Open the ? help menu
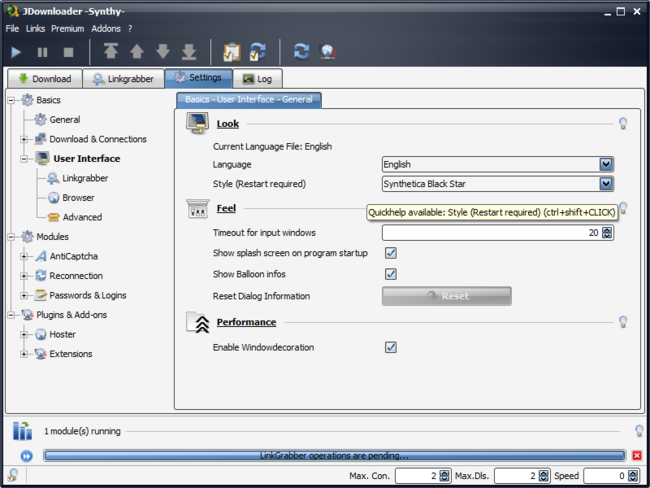The width and height of the screenshot is (650, 488). coord(130,29)
